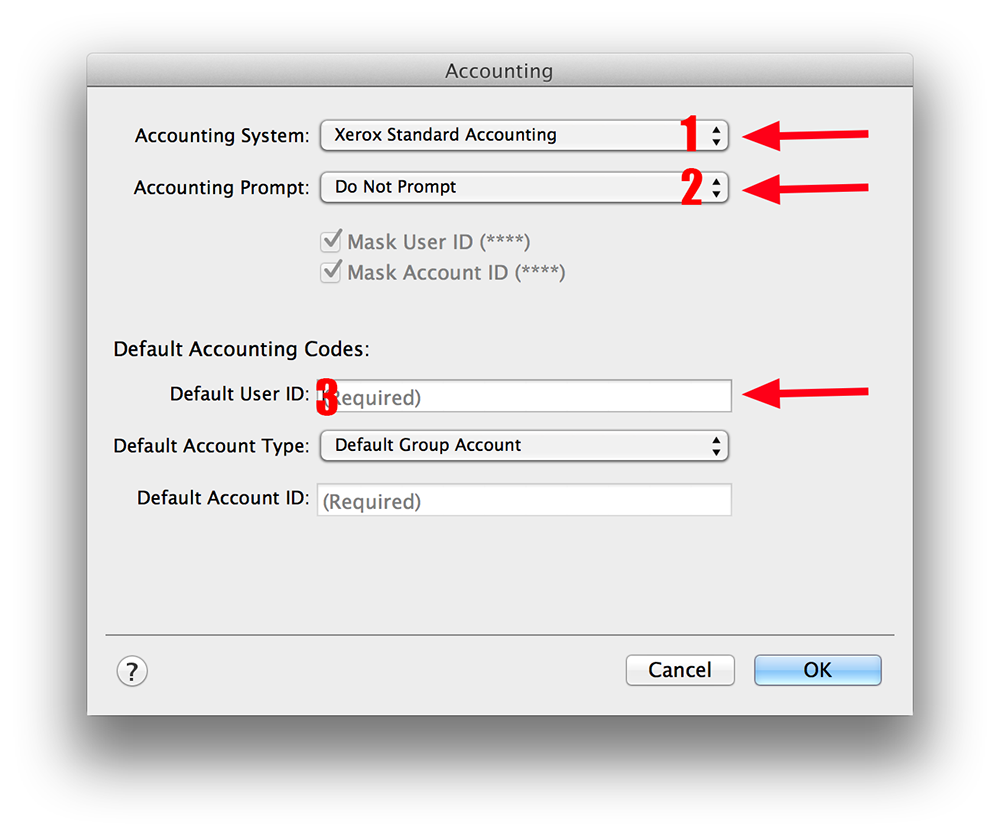Click the question mark help button
The width and height of the screenshot is (1000, 836).
[x=132, y=670]
